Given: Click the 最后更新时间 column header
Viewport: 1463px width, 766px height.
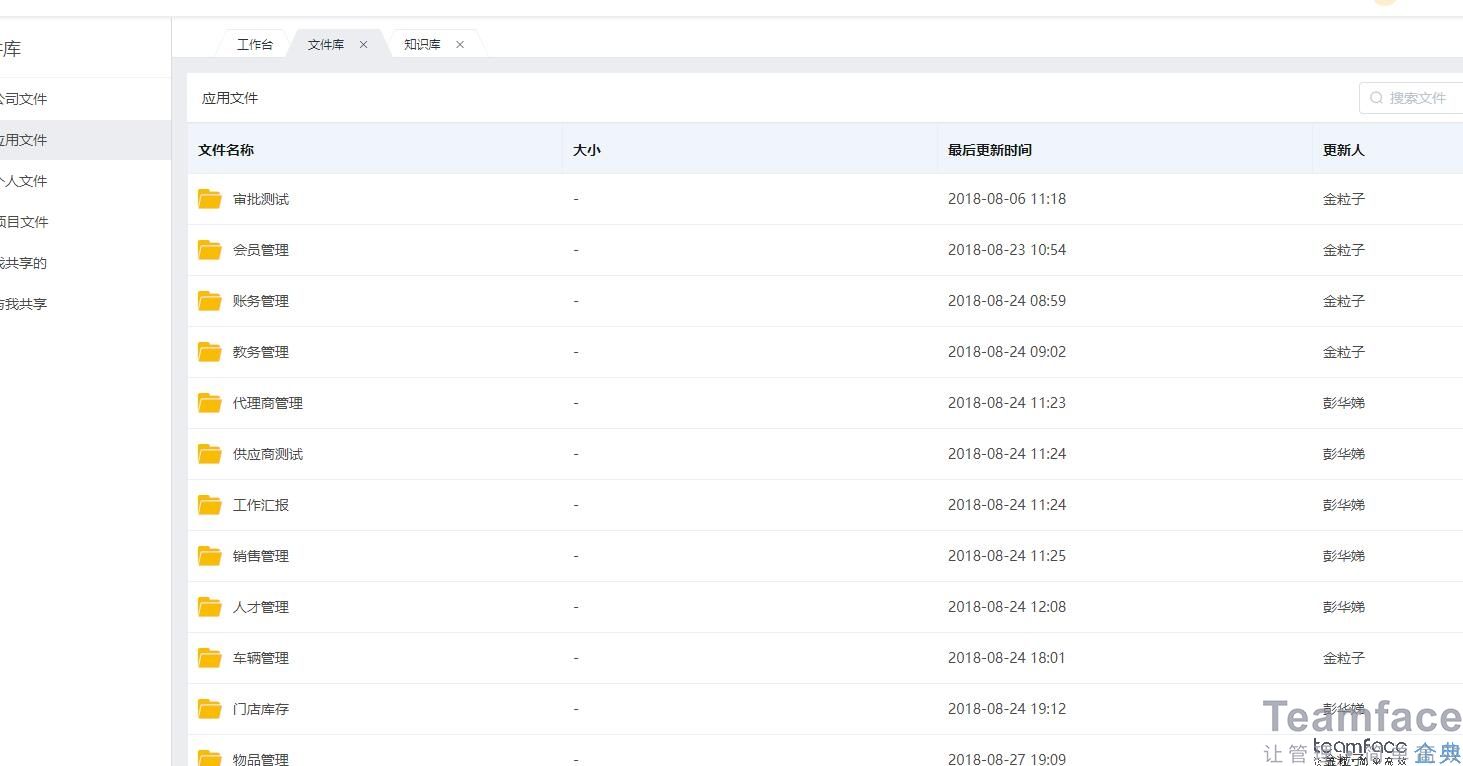Looking at the screenshot, I should tap(990, 150).
